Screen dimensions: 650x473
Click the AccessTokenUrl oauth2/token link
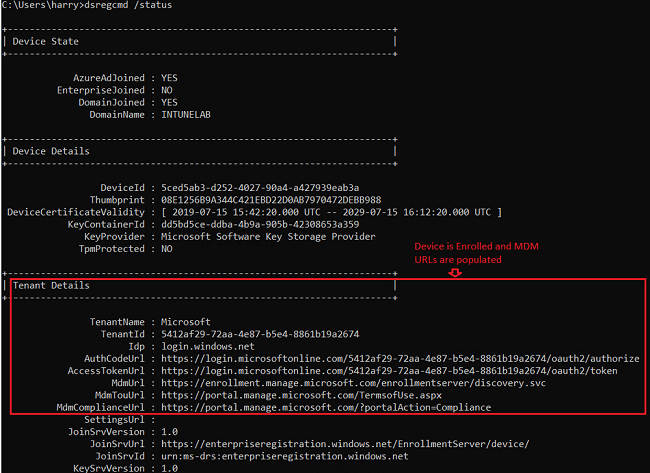click(x=389, y=371)
